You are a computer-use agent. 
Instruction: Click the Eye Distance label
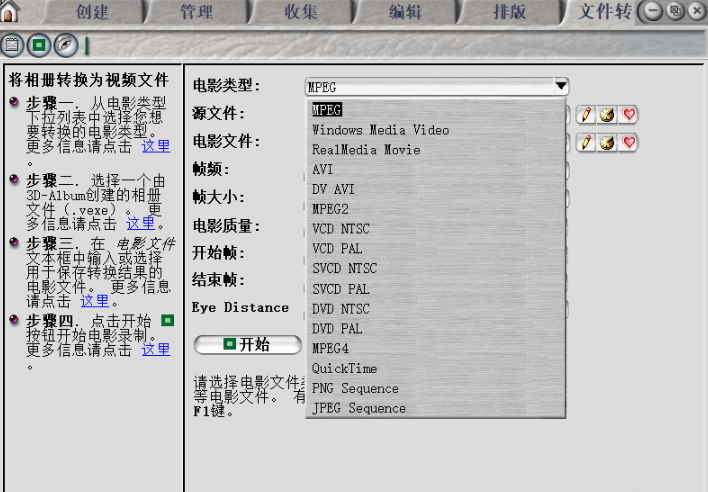240,307
